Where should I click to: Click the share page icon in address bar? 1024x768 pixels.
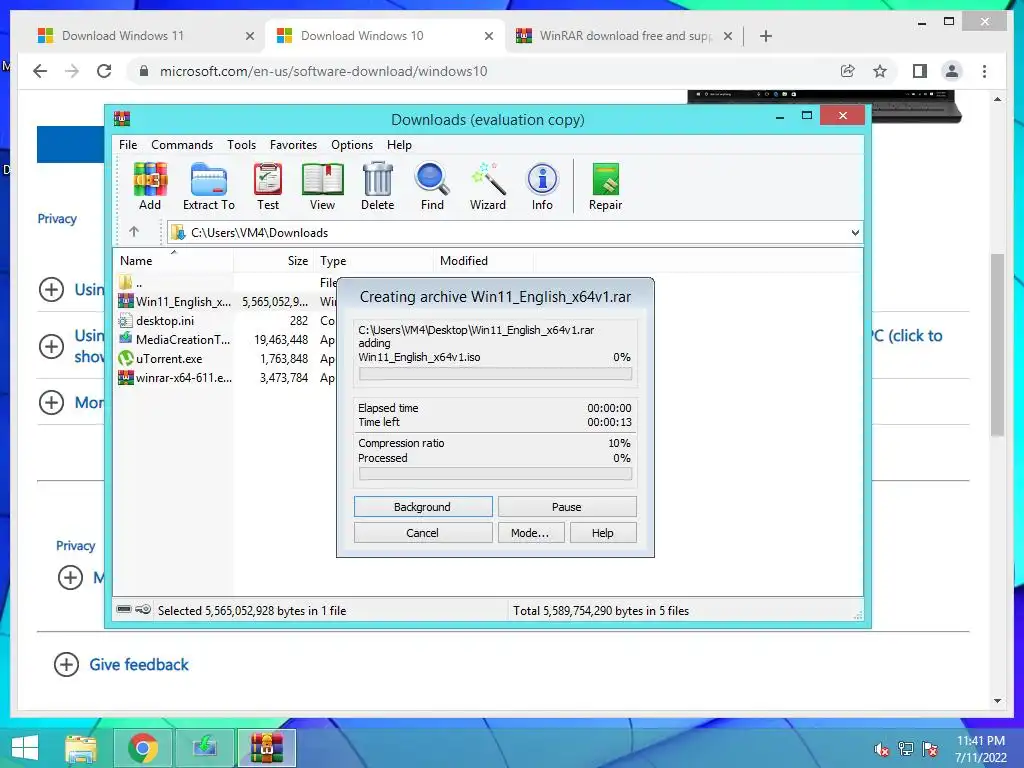(847, 71)
